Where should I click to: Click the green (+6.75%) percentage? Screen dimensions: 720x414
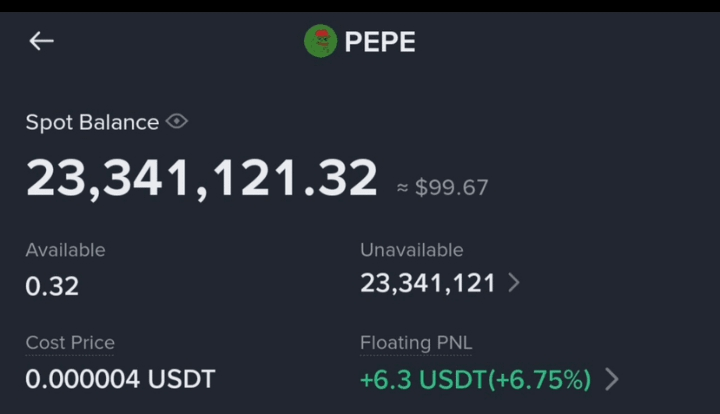tap(539, 380)
